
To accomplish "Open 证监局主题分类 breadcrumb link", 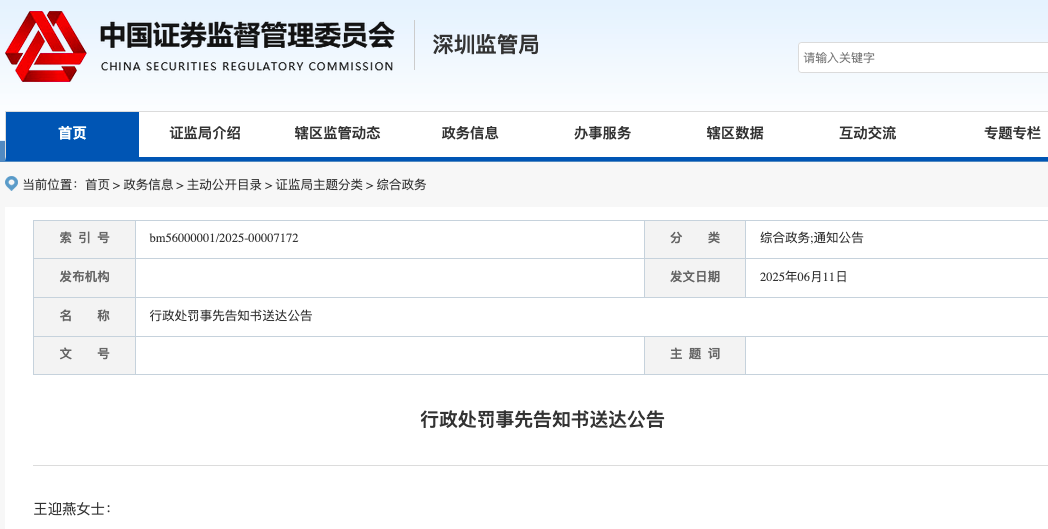I will [x=319, y=185].
